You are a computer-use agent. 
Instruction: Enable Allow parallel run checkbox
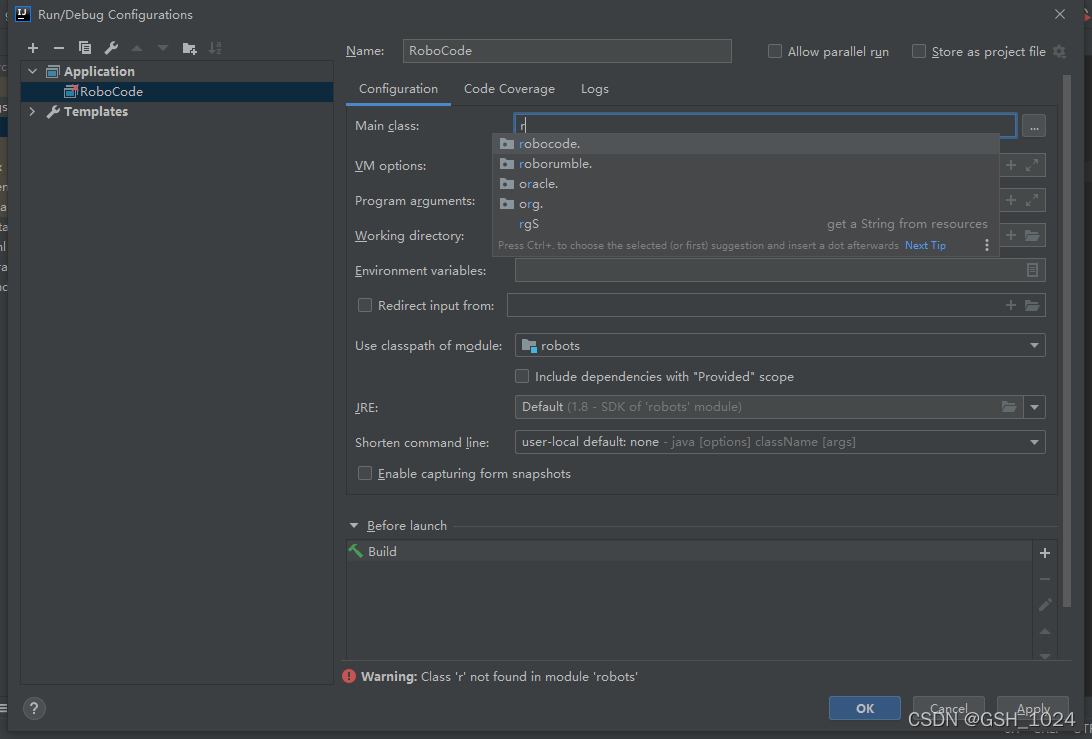tap(774, 52)
